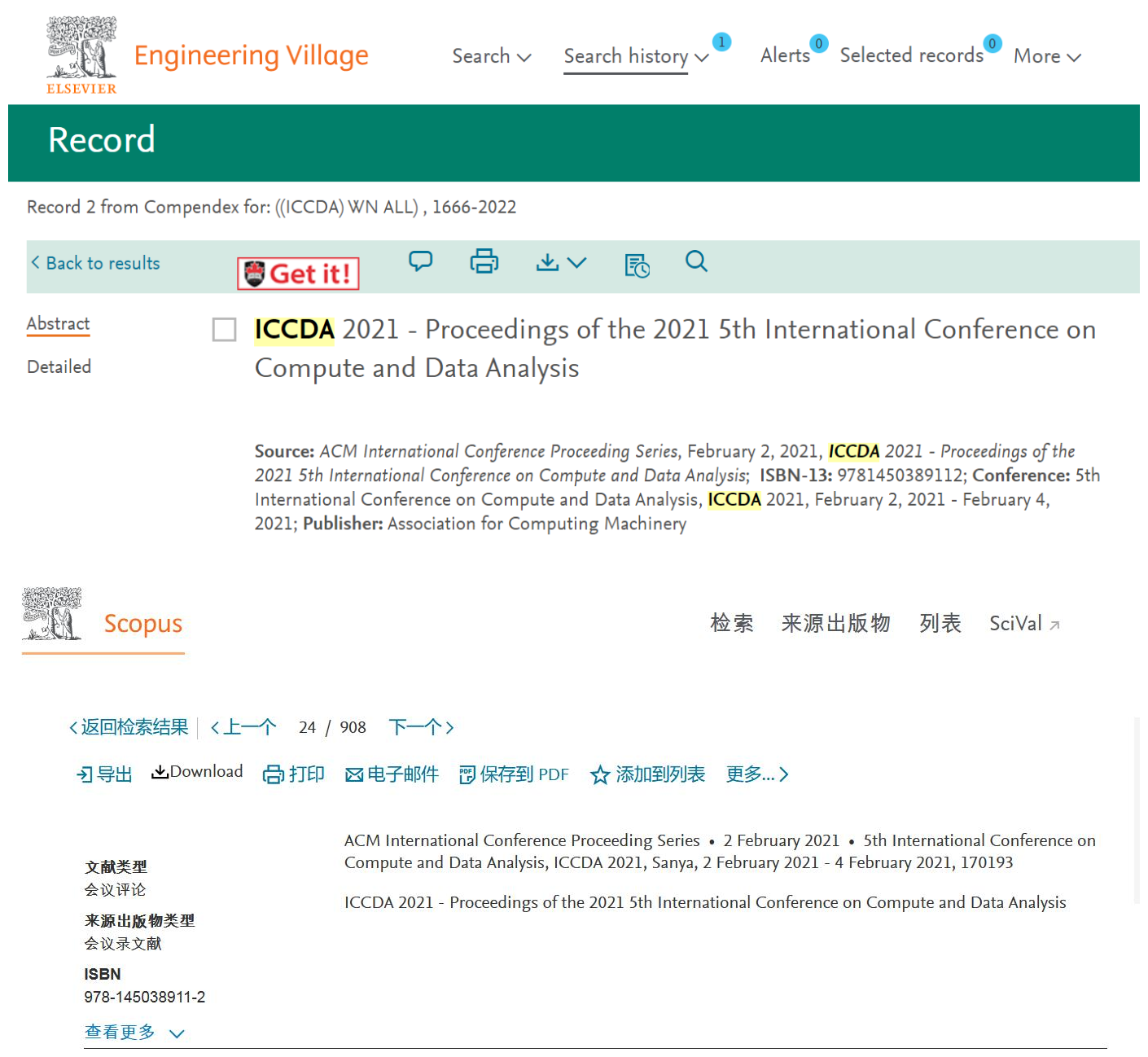Click the Engineering Village title link

pos(251,55)
